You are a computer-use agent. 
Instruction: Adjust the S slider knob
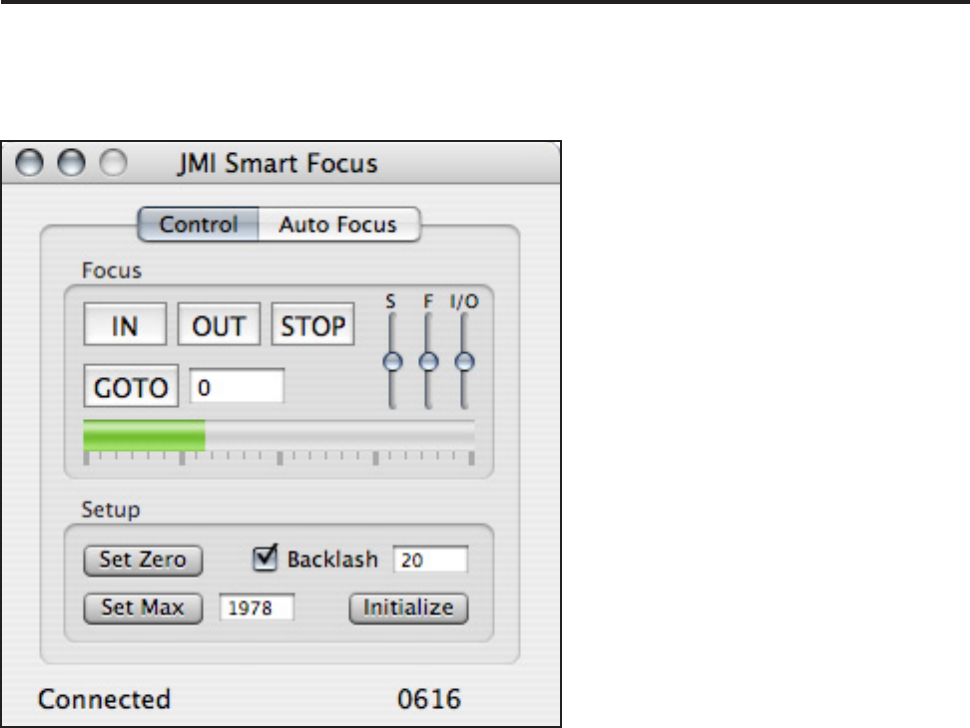click(x=392, y=362)
